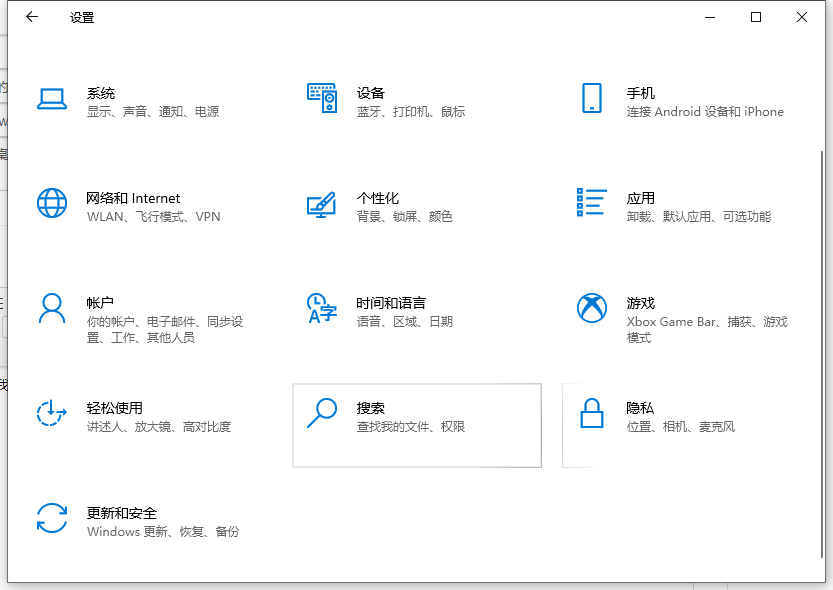Click the 设置 window title text

(81, 17)
